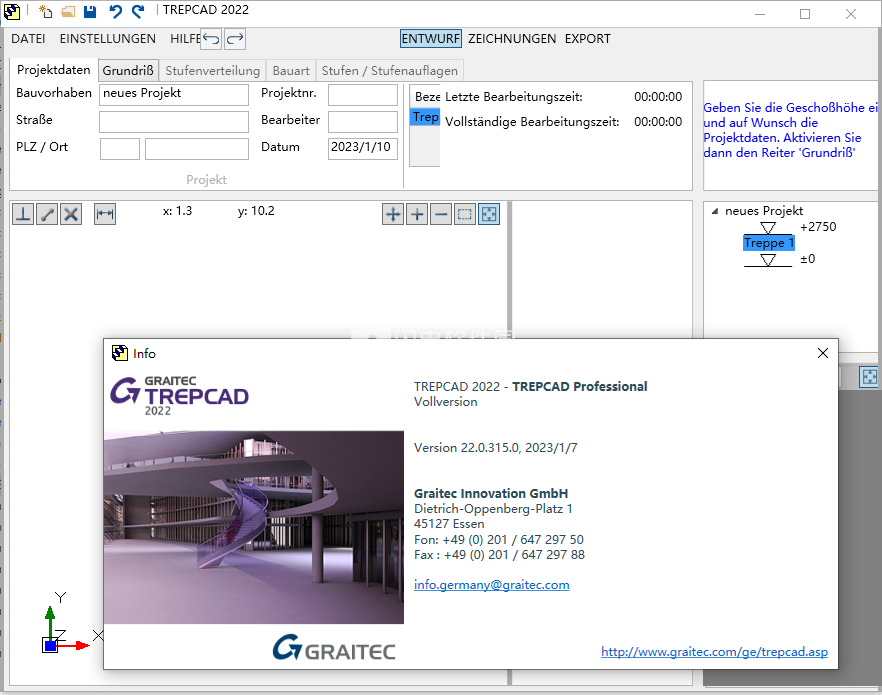This screenshot has height=695, width=882.
Task: Click the upper level triangle marker at +2750
Action: 768,228
